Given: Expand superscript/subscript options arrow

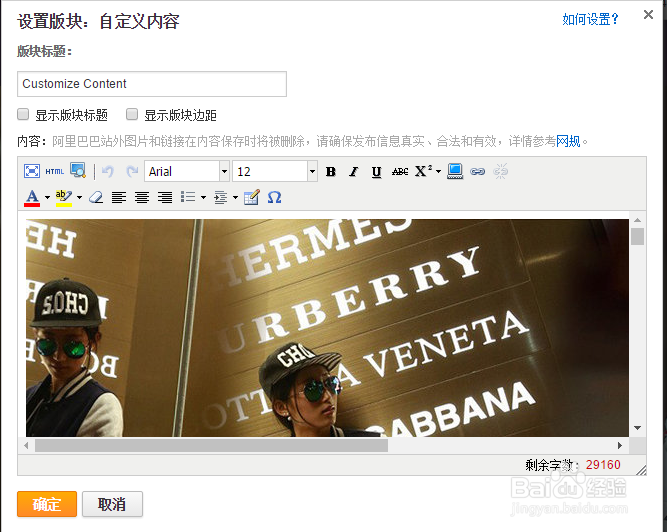Looking at the screenshot, I should click(438, 172).
